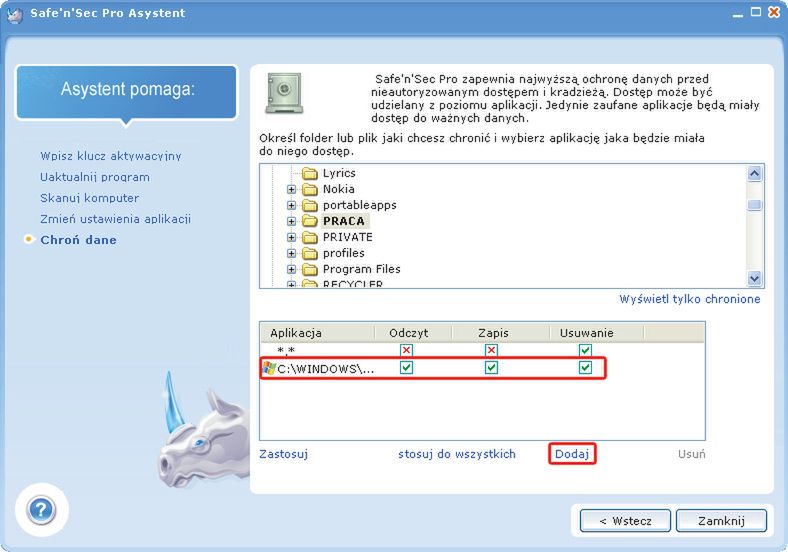Click the Odczyt column header
Screen dimensions: 788x552
413,333
